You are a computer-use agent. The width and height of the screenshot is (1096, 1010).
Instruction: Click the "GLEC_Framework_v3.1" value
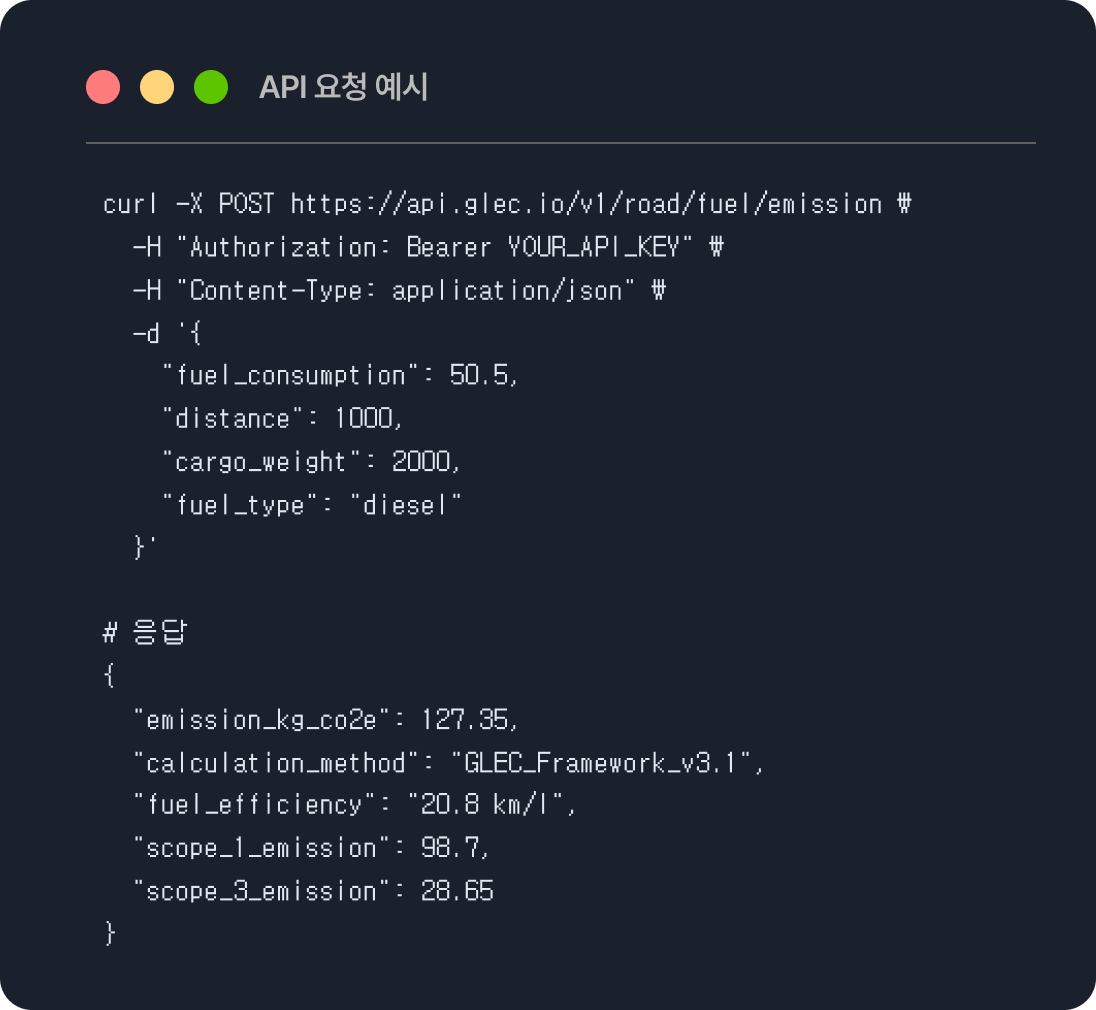tap(607, 762)
